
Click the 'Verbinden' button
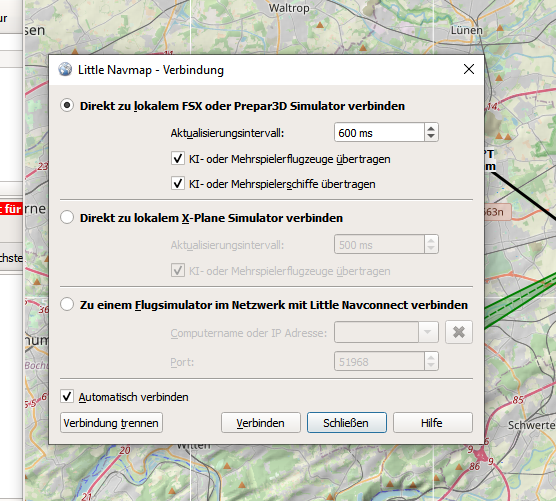pyautogui.click(x=261, y=423)
